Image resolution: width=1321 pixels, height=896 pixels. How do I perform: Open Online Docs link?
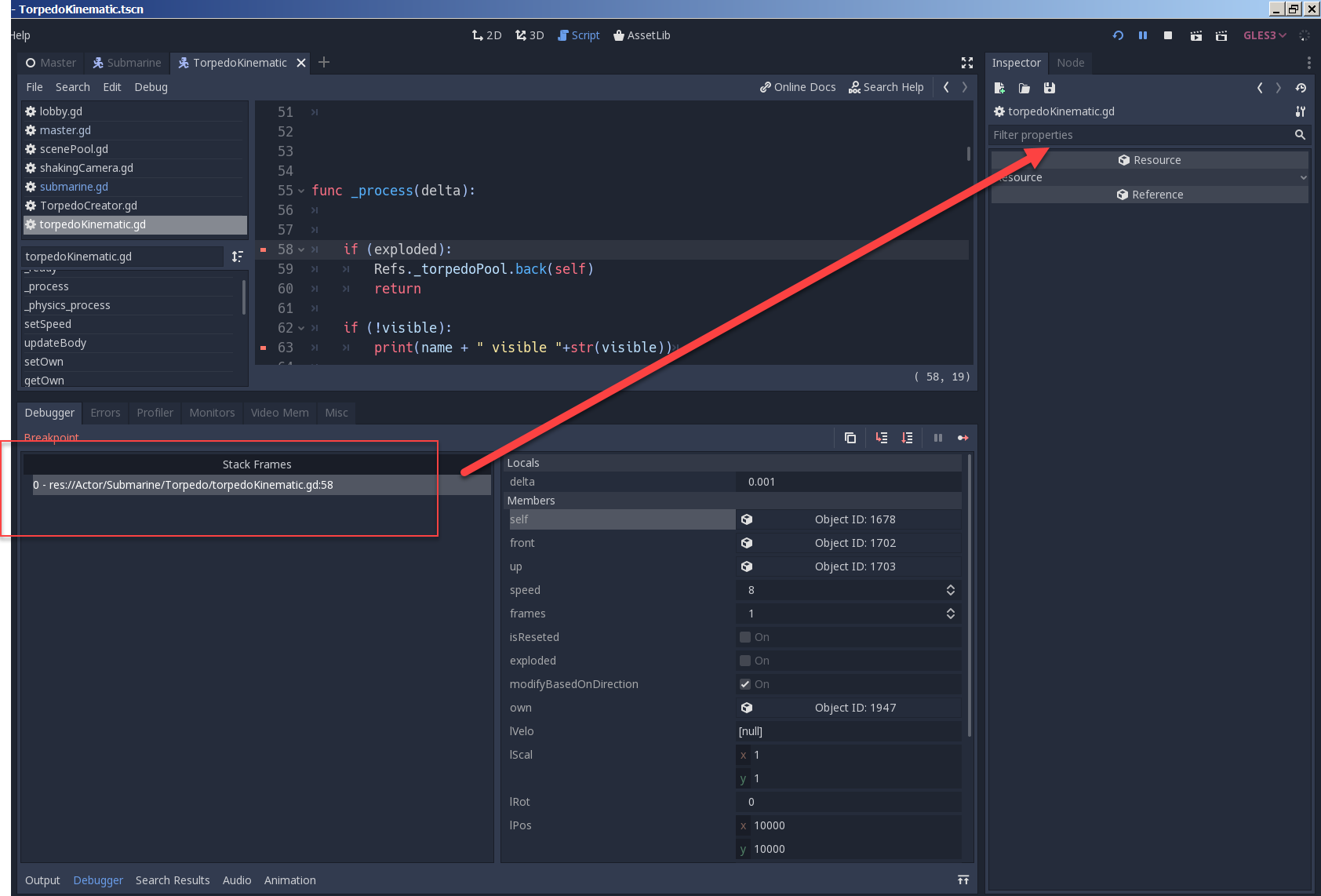coord(798,87)
